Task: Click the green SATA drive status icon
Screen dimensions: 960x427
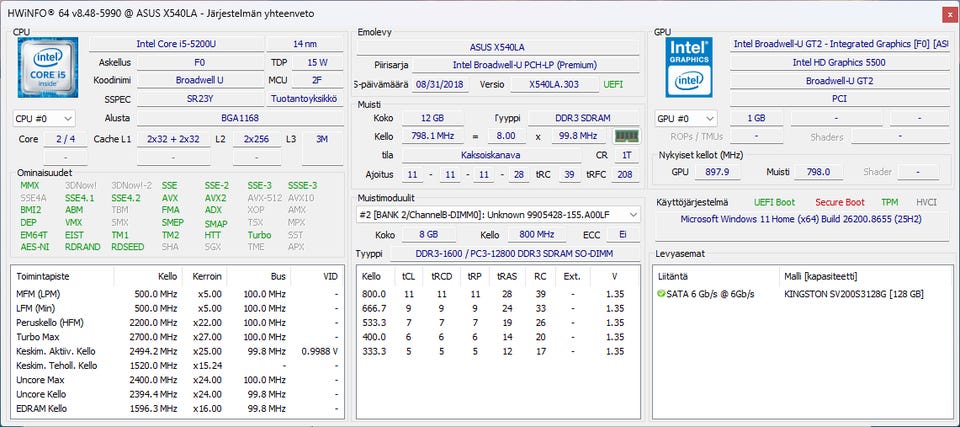Action: point(661,294)
